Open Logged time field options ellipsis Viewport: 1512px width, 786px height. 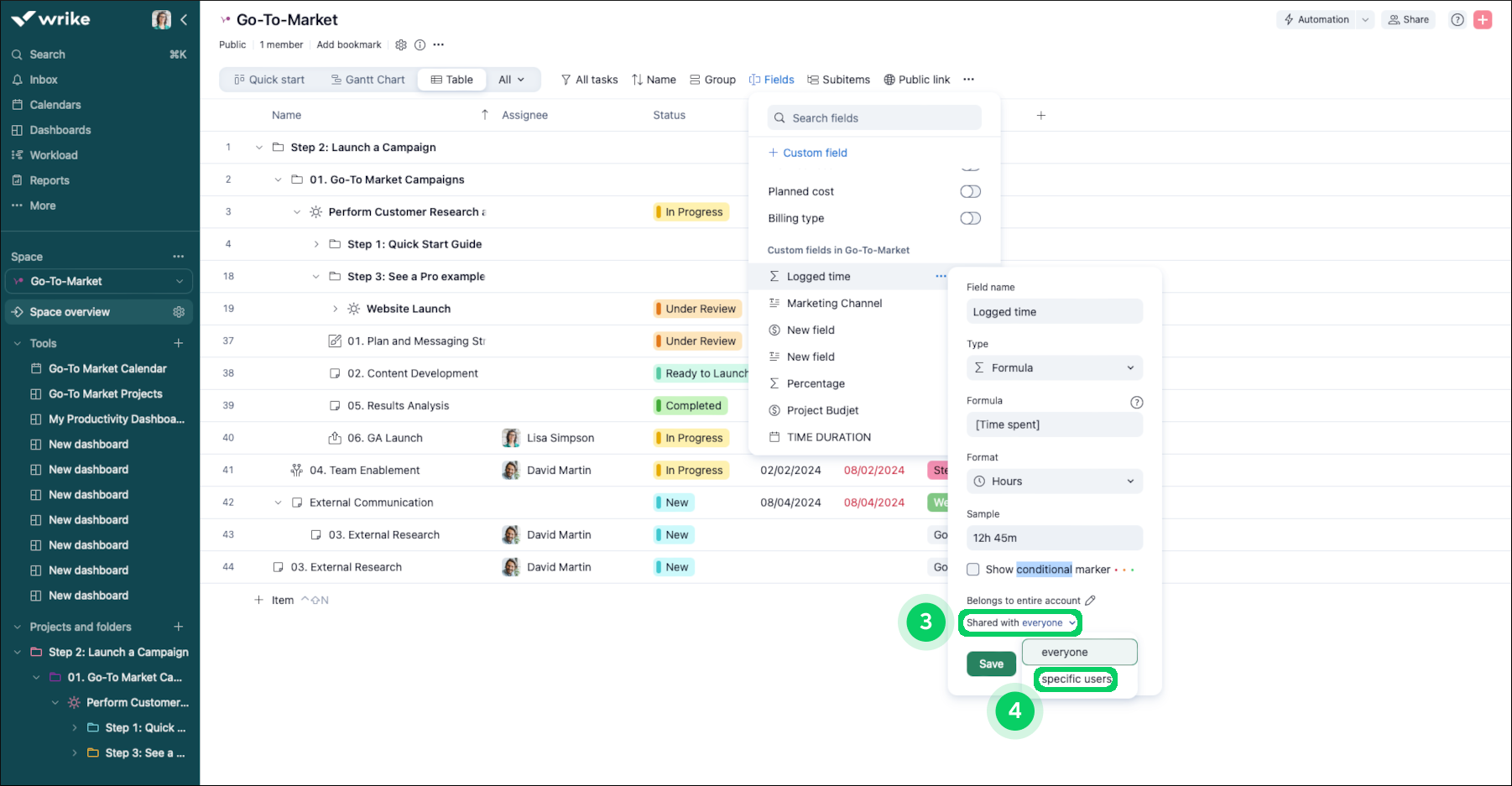point(940,277)
